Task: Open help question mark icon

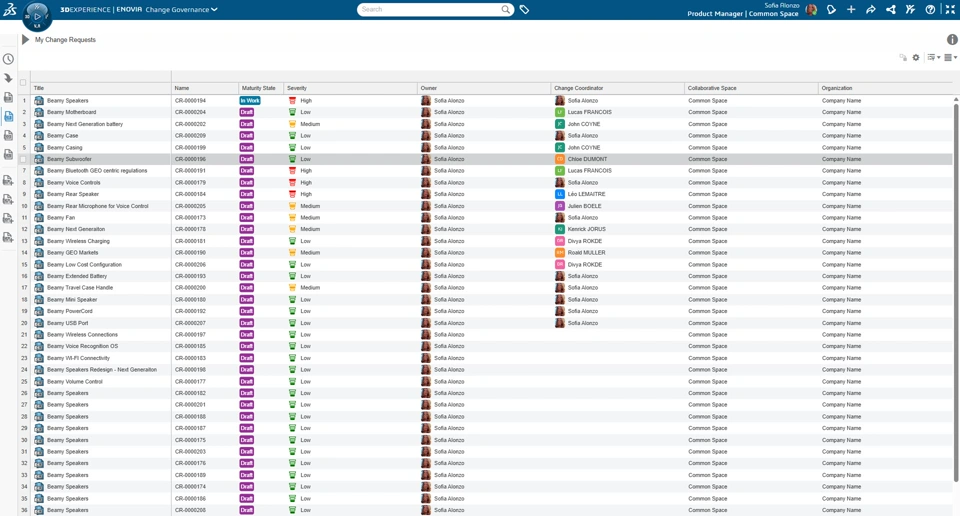Action: pos(931,9)
